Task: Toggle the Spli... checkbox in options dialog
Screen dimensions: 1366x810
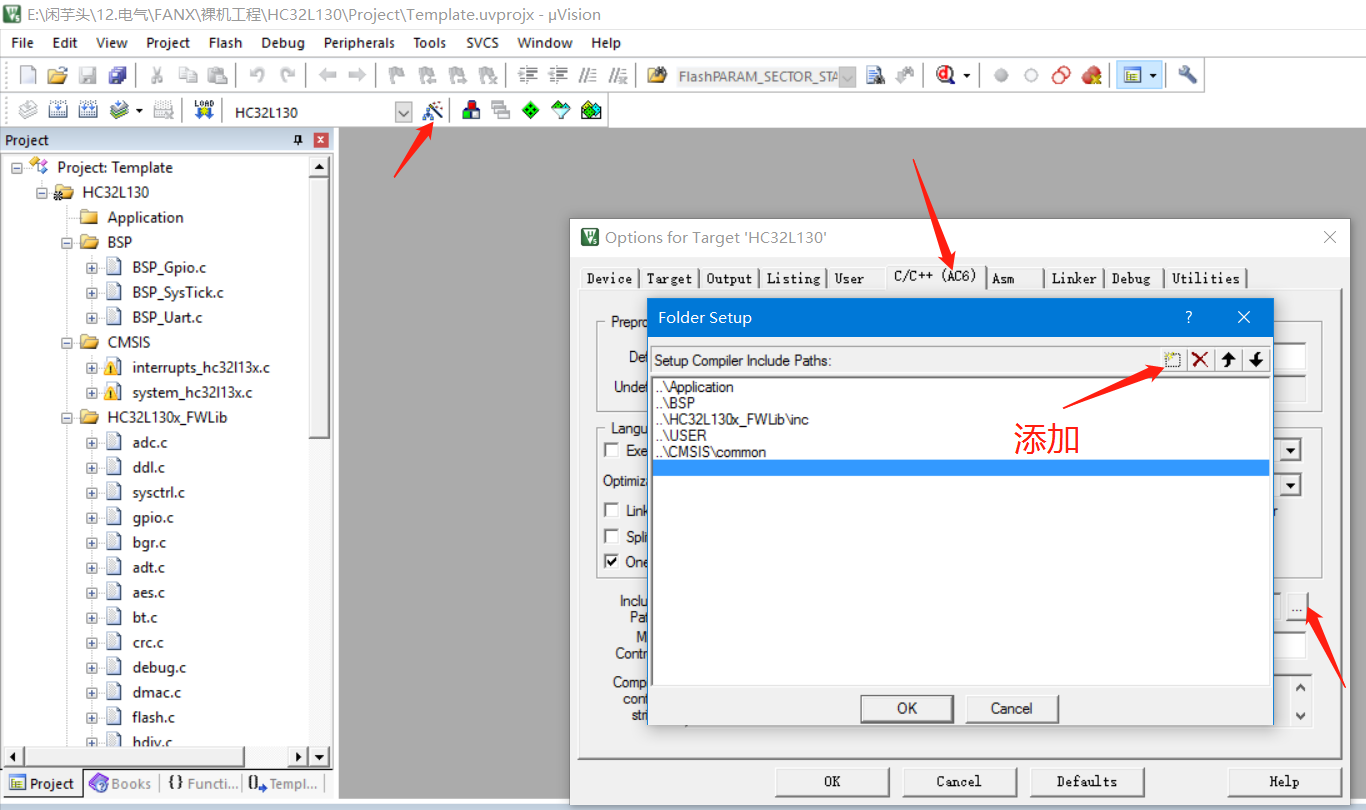Action: click(611, 537)
